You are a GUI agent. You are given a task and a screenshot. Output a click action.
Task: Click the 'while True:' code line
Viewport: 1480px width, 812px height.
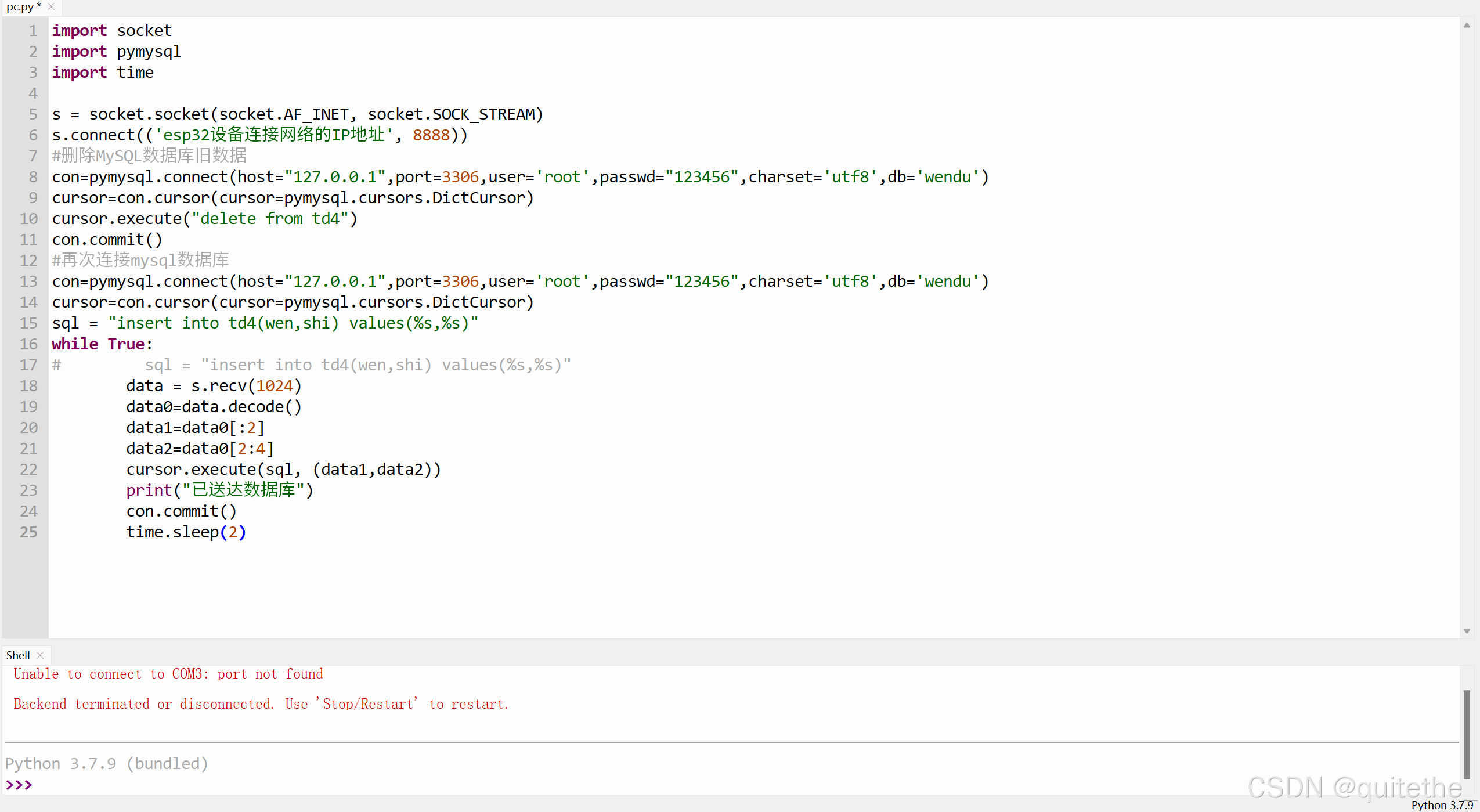[102, 344]
